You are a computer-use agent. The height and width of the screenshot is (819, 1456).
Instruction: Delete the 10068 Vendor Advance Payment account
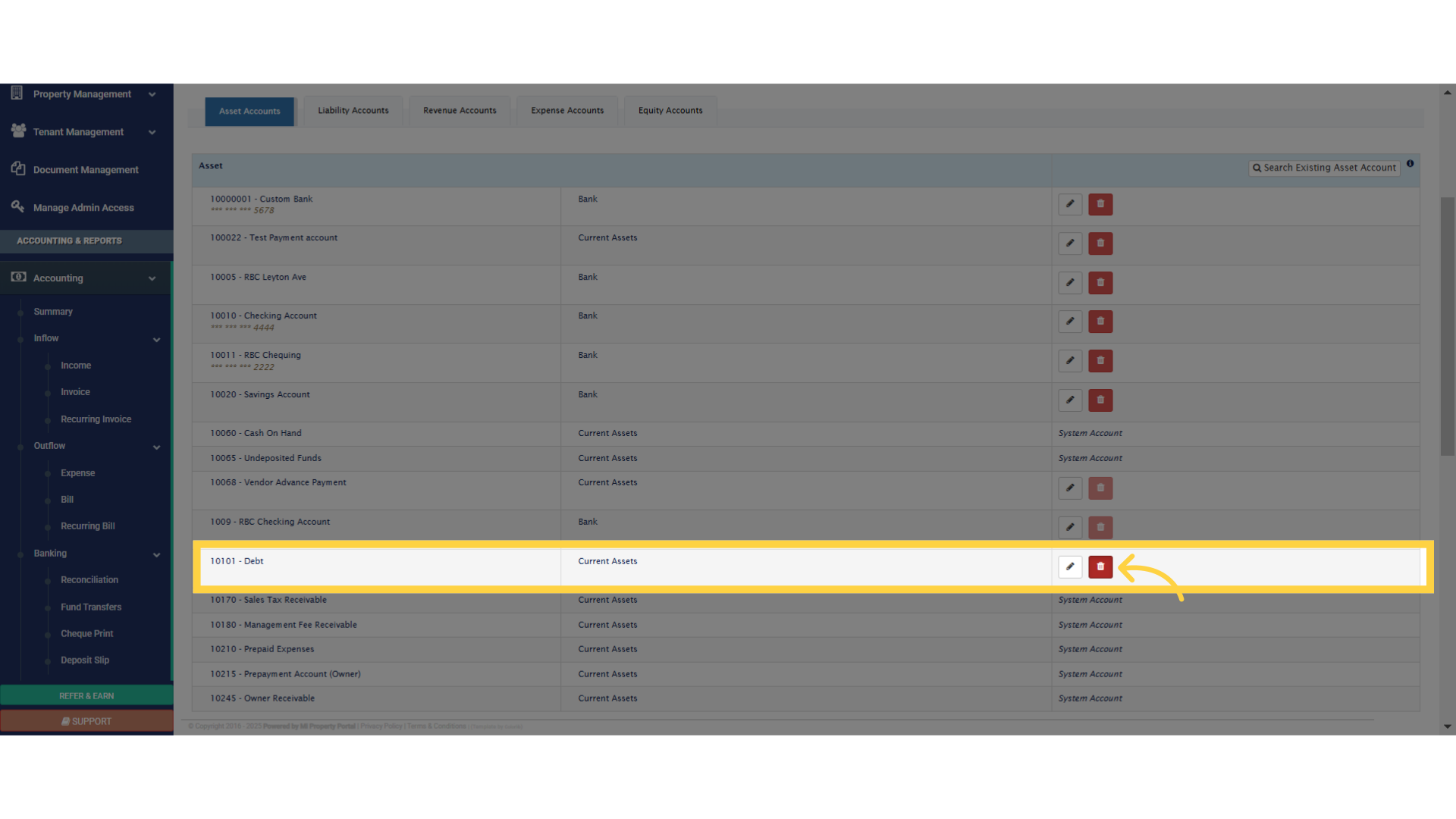coord(1100,488)
